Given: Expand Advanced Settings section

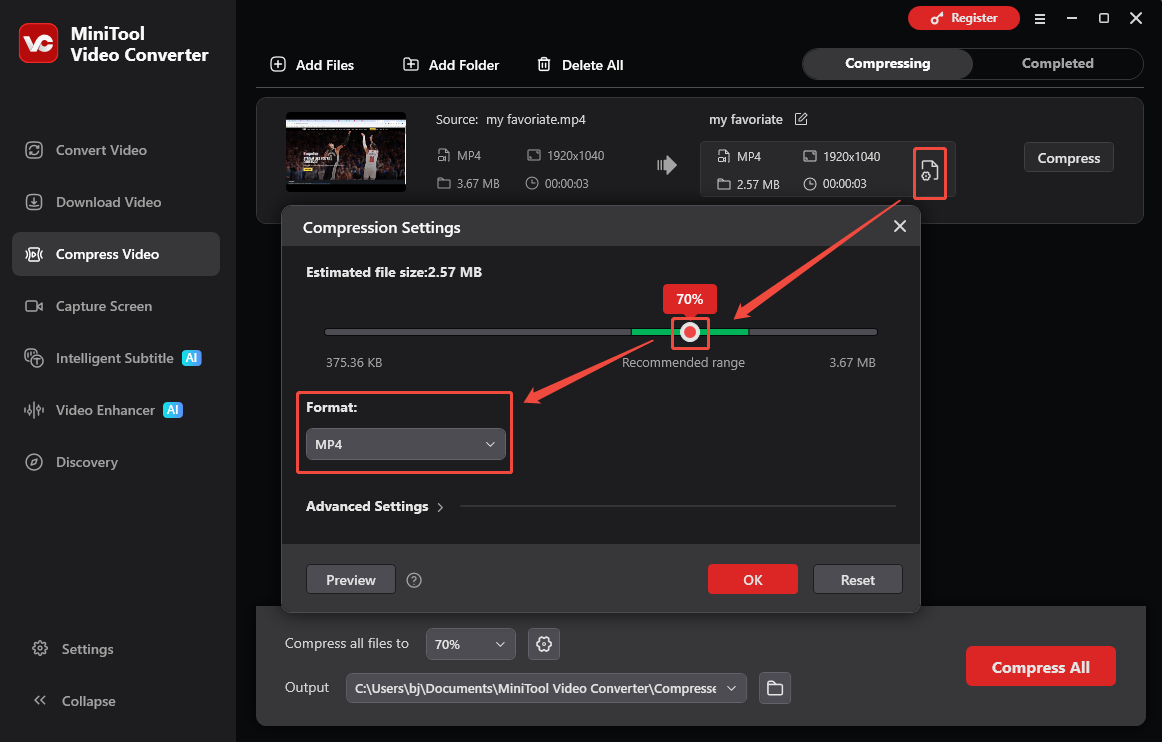Looking at the screenshot, I should [x=374, y=506].
